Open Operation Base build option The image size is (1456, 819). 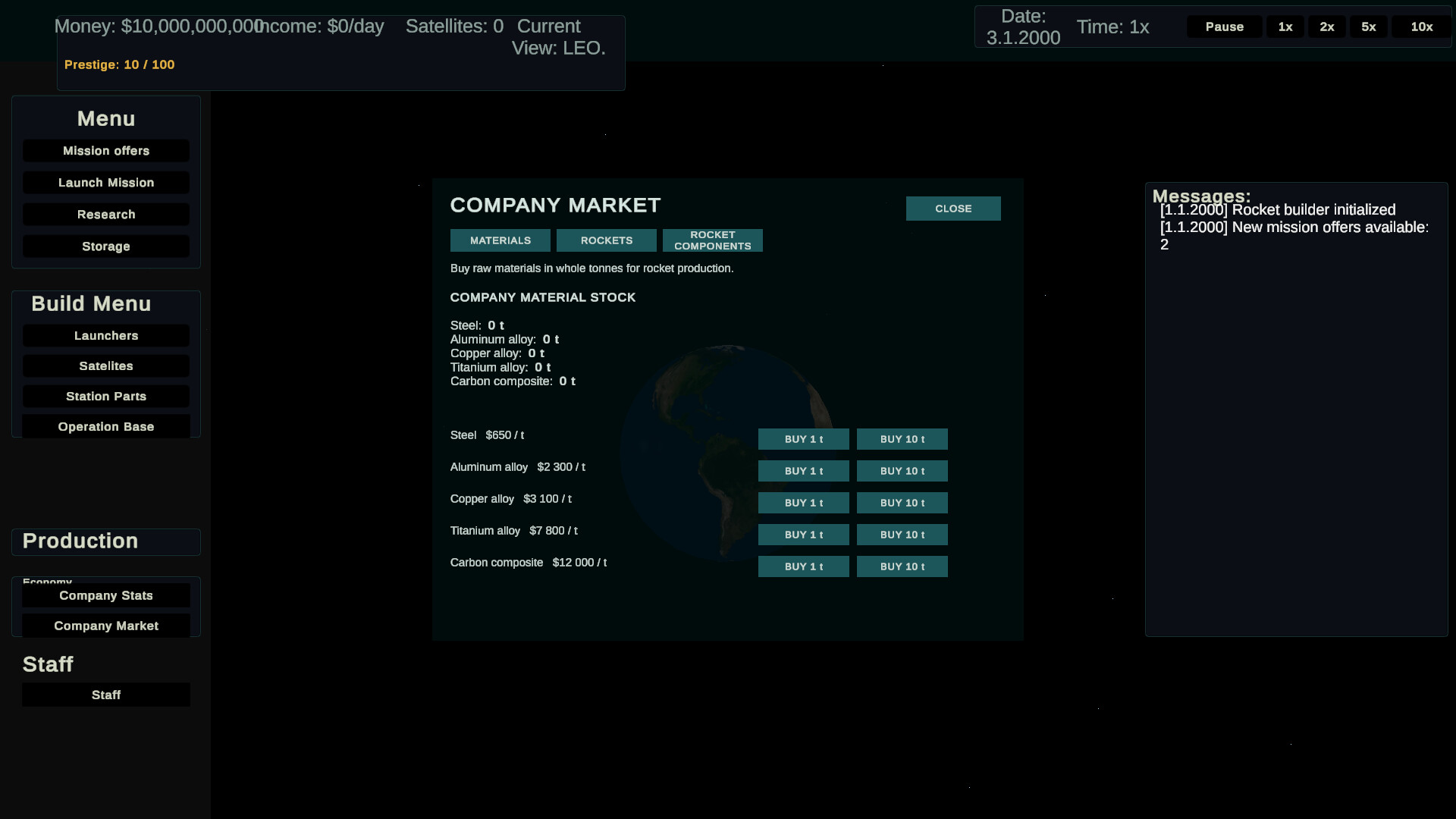click(x=106, y=427)
